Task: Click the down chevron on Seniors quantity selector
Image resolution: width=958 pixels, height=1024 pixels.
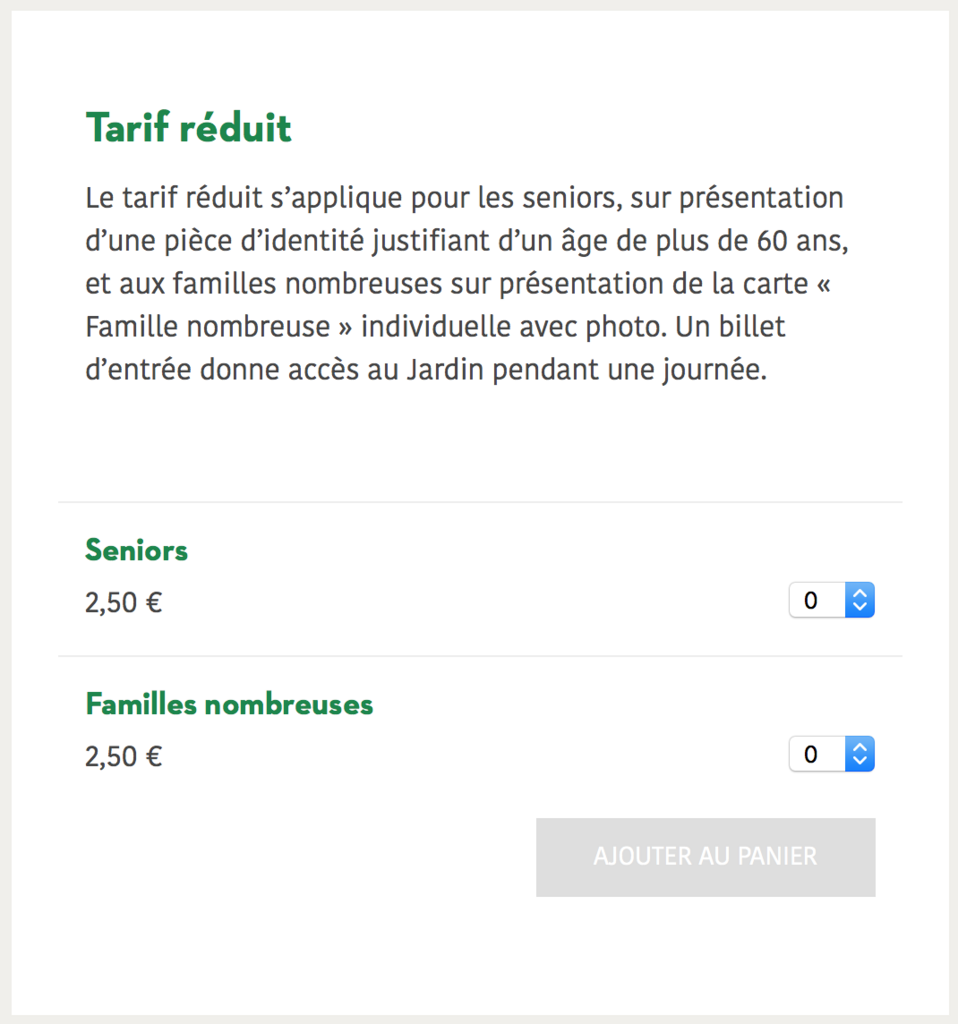Action: click(x=860, y=607)
